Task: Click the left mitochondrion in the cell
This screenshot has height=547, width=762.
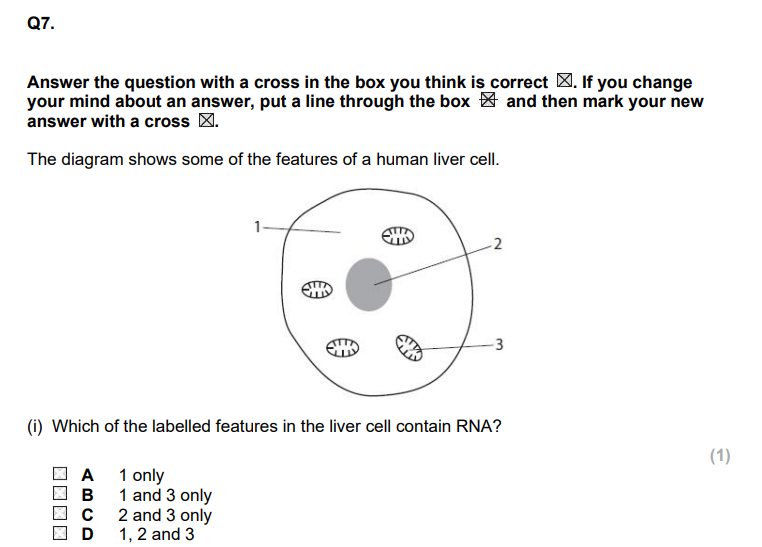Action: coord(317,290)
